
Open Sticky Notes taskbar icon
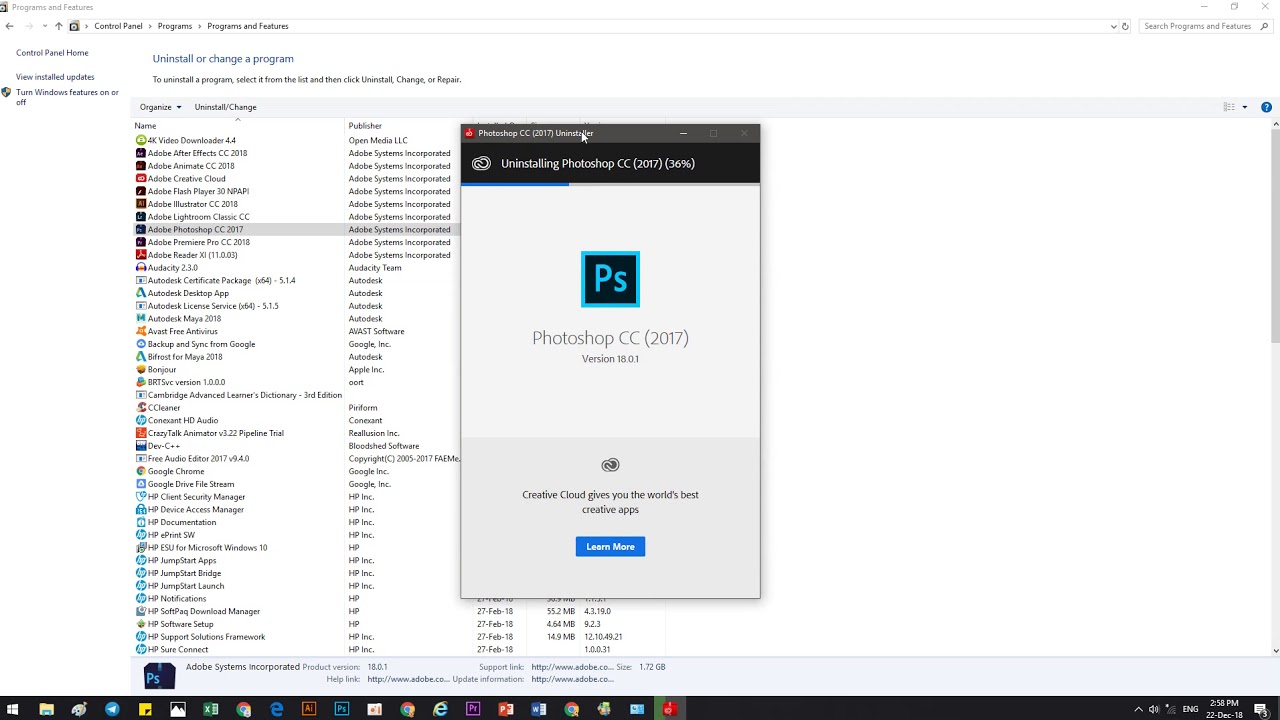[x=145, y=709]
